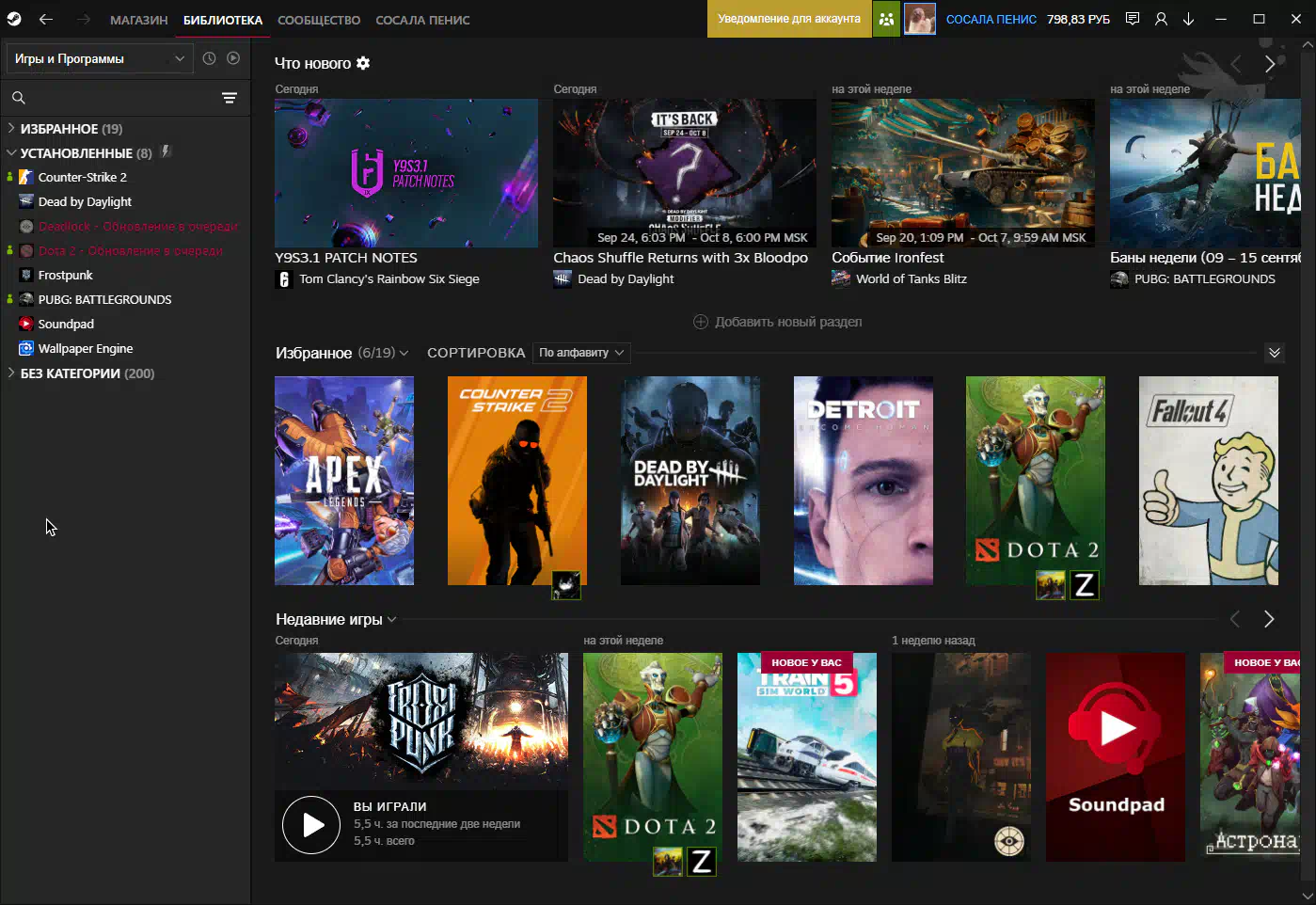Open downloads arrow icon in top bar
1316x905 pixels.
[x=1188, y=19]
